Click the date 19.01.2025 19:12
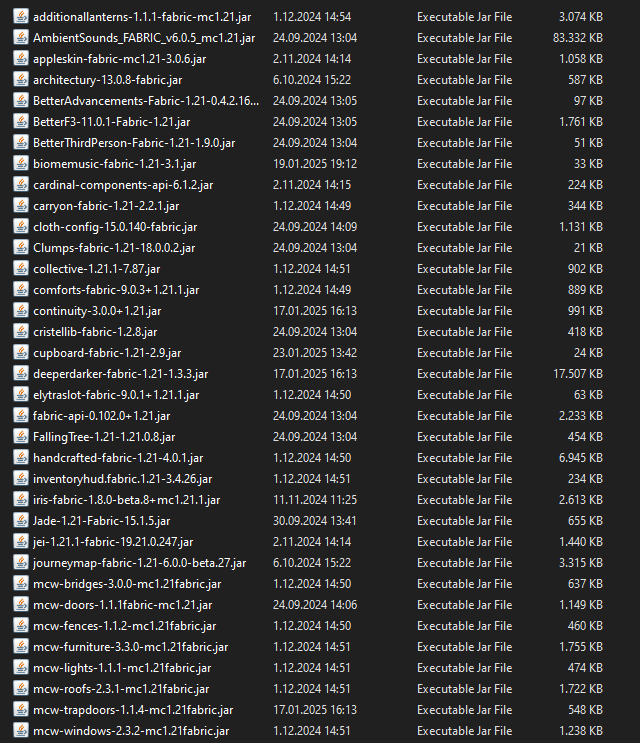 315,163
